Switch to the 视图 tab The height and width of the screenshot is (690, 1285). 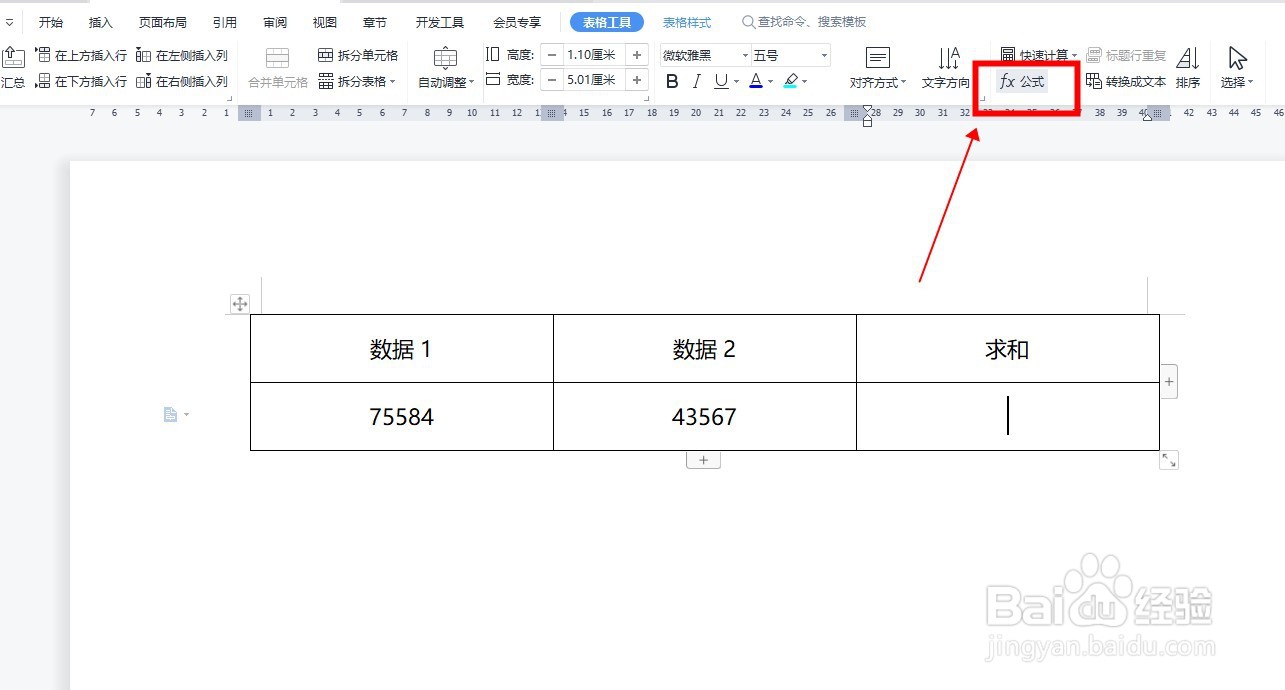[x=325, y=22]
